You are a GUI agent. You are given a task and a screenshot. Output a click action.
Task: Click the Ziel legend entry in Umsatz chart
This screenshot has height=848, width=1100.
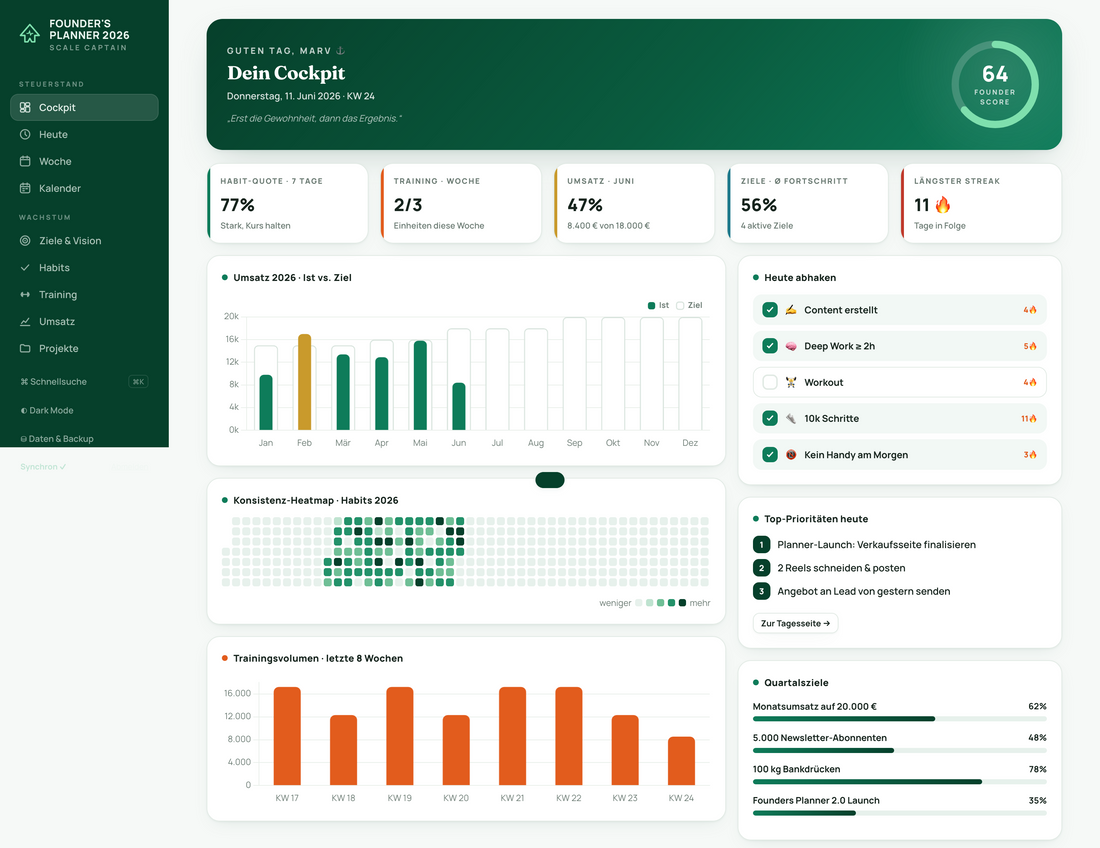[689, 305]
